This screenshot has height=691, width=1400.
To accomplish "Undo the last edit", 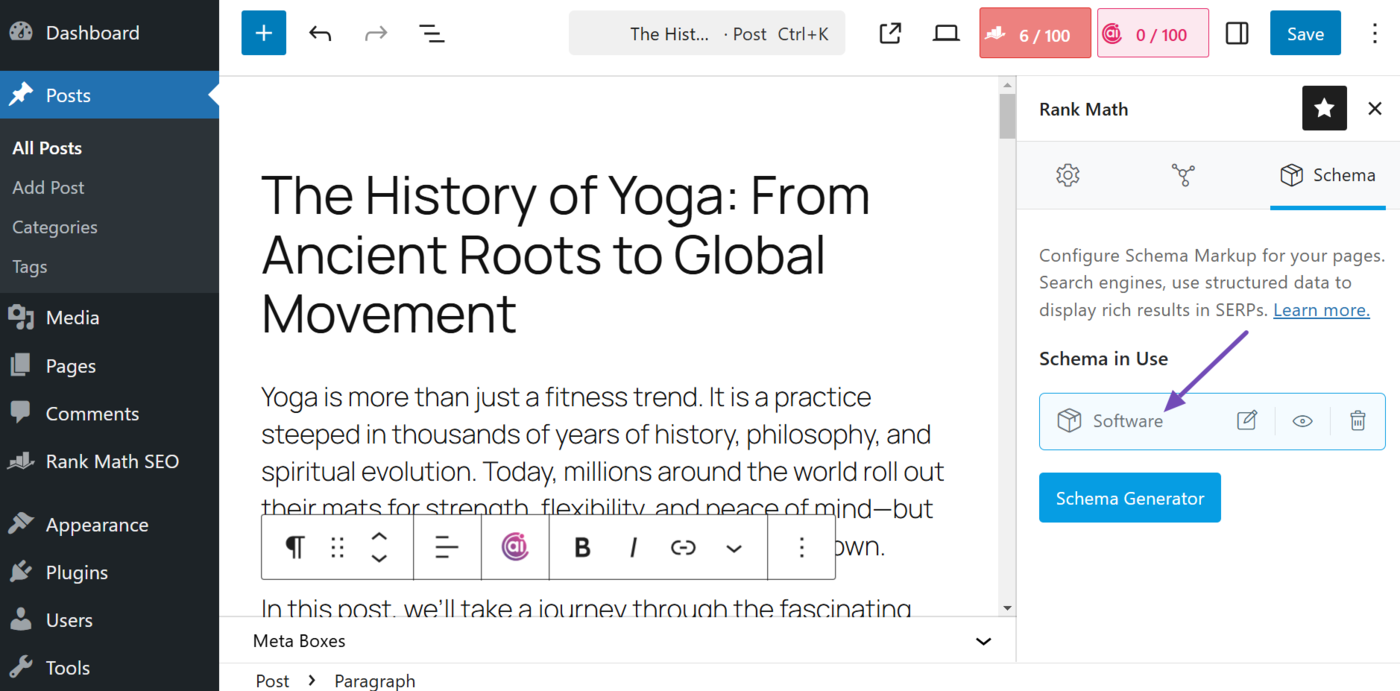I will coord(320,34).
